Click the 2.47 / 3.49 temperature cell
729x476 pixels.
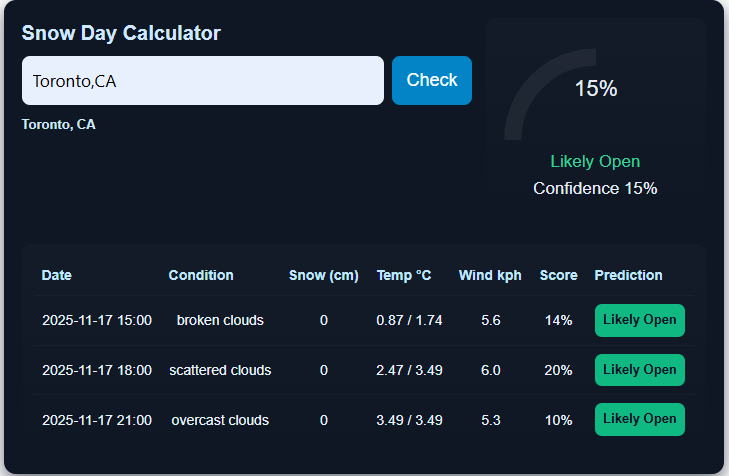click(409, 370)
